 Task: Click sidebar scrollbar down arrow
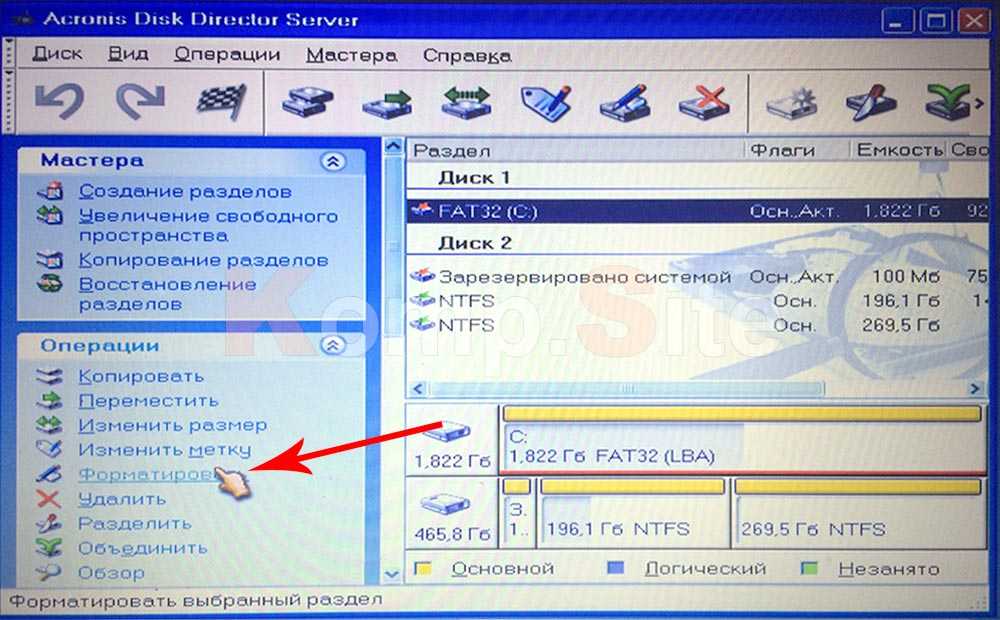(393, 575)
